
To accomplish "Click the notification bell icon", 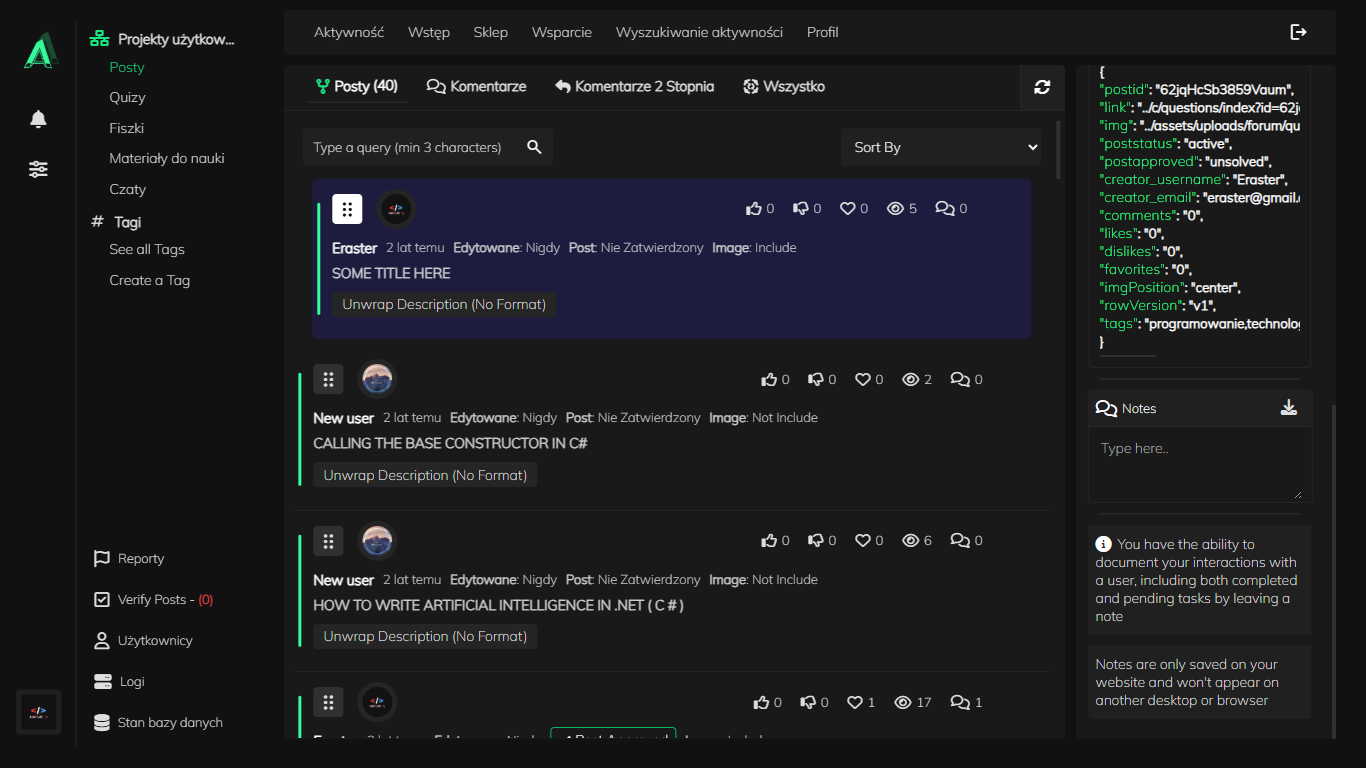I will [x=38, y=120].
